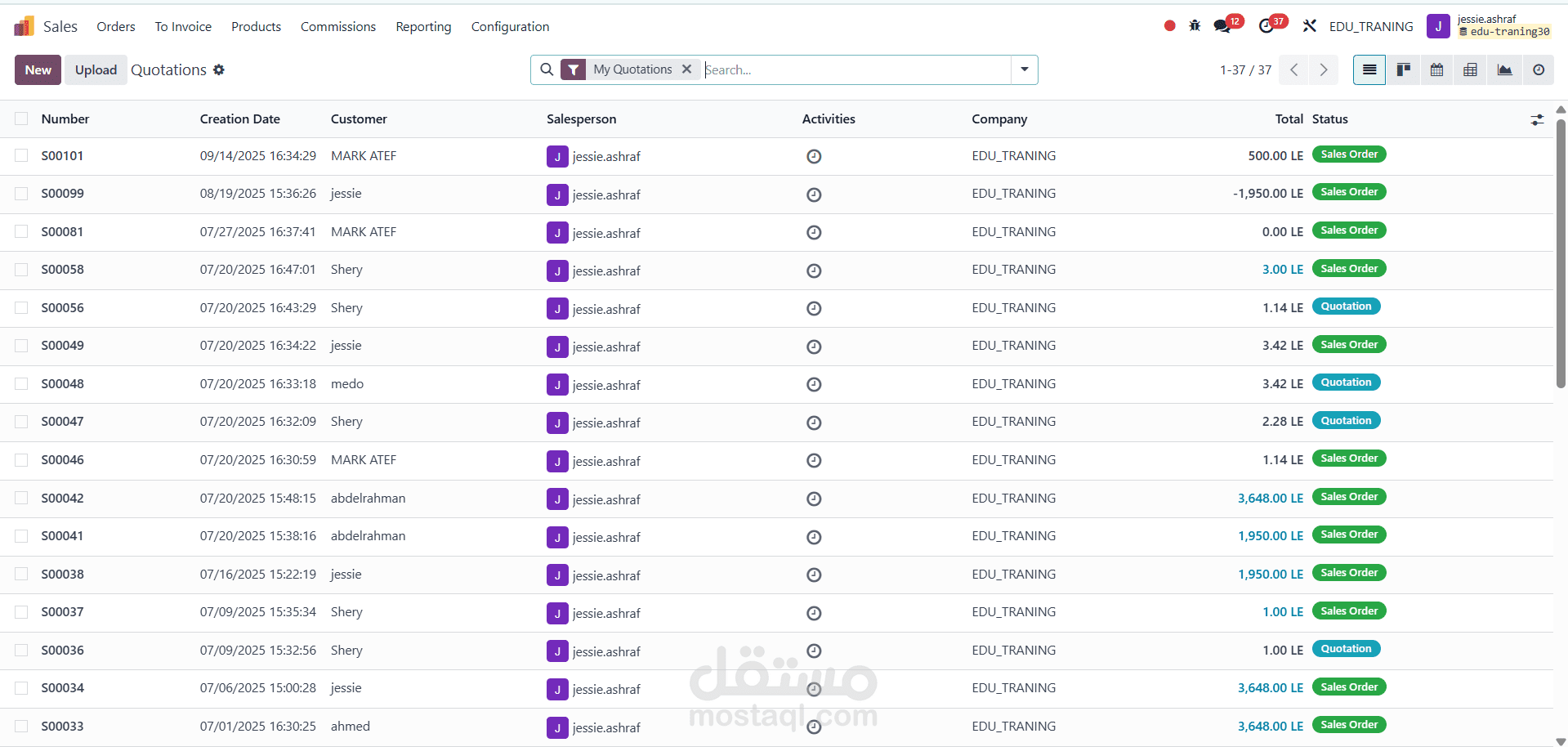Image resolution: width=1568 pixels, height=747 pixels.
Task: Open activity clock for order S00037
Action: (814, 613)
